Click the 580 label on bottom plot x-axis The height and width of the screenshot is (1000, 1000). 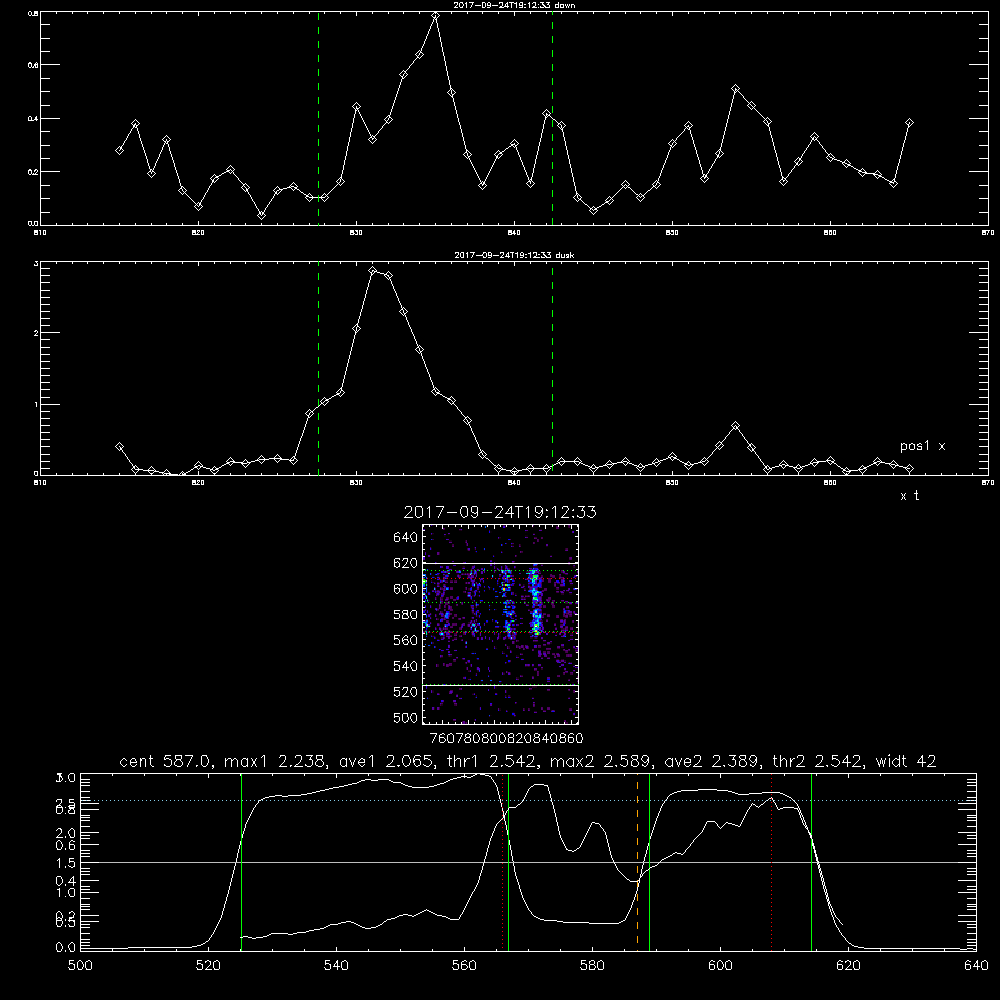(x=592, y=966)
